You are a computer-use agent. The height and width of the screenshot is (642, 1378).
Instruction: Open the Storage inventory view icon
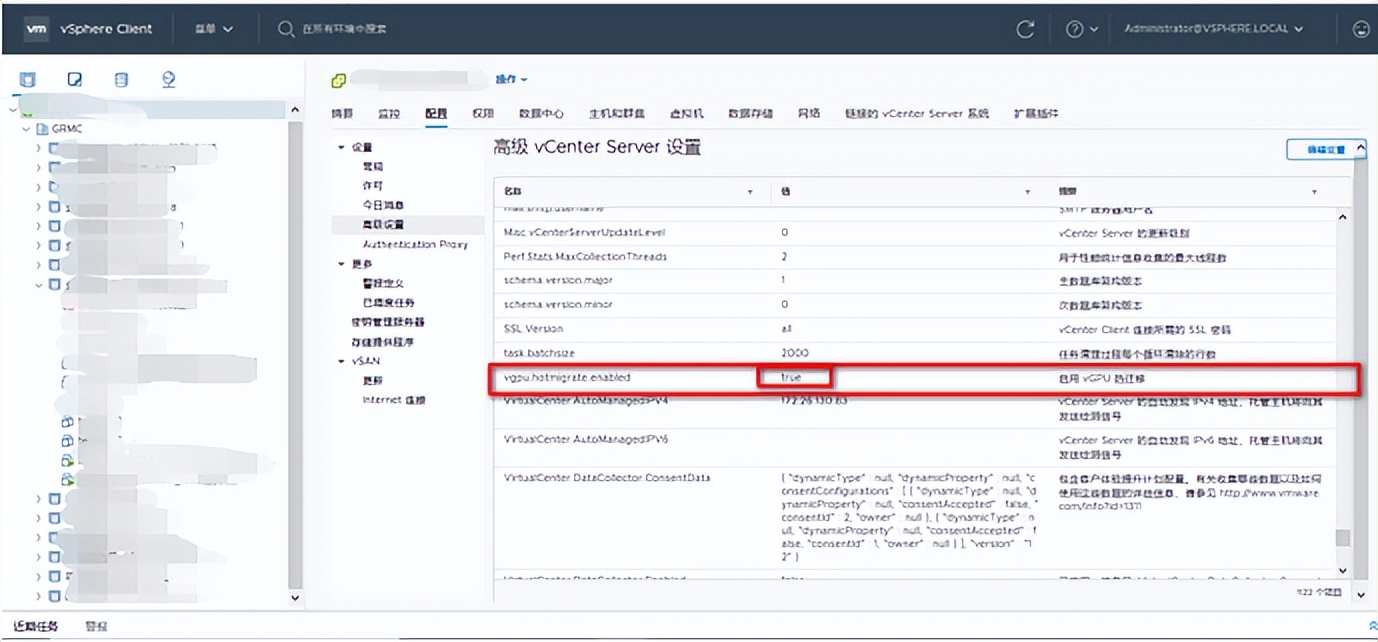point(121,80)
